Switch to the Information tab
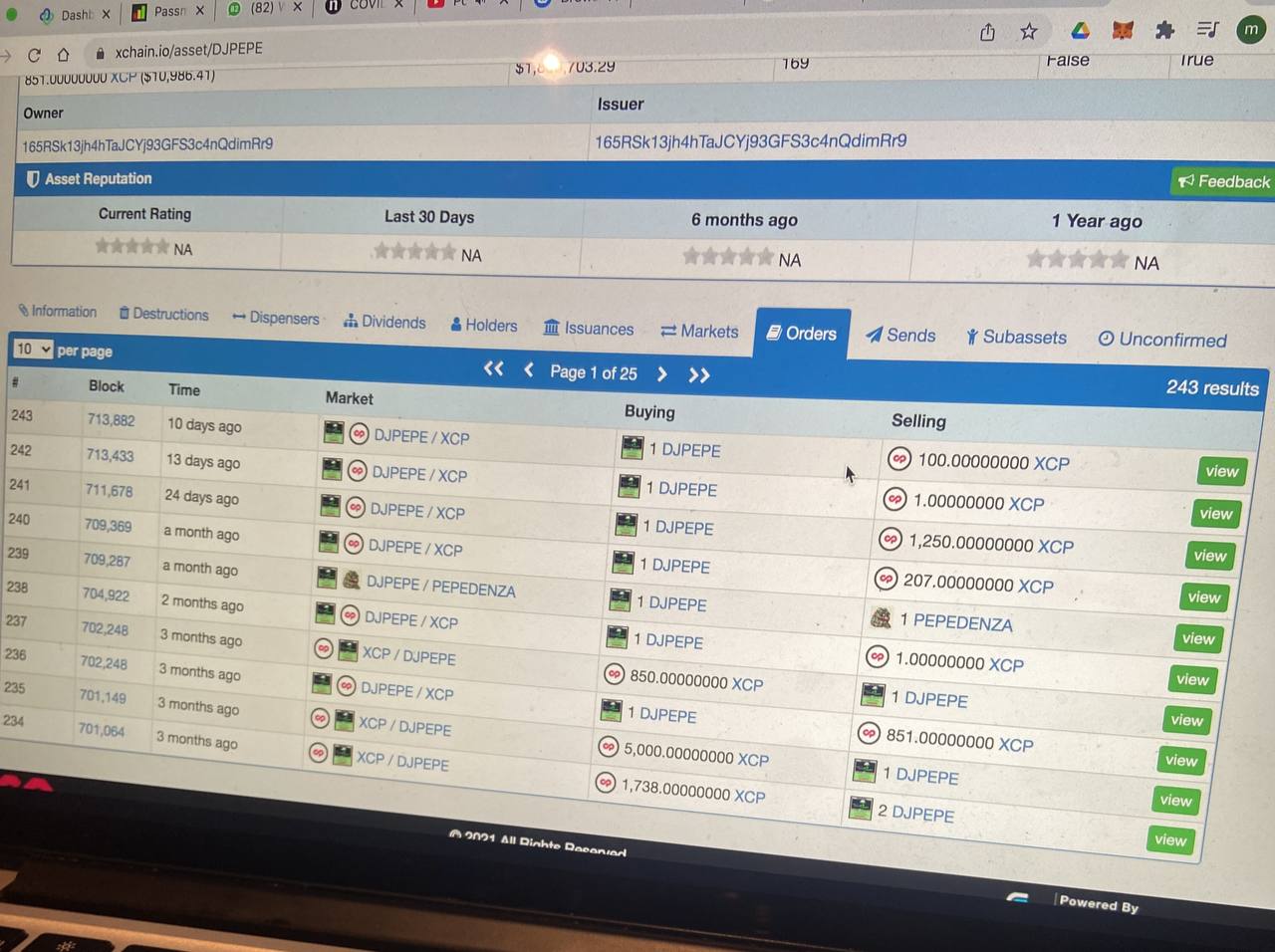This screenshot has width=1275, height=952. (58, 312)
